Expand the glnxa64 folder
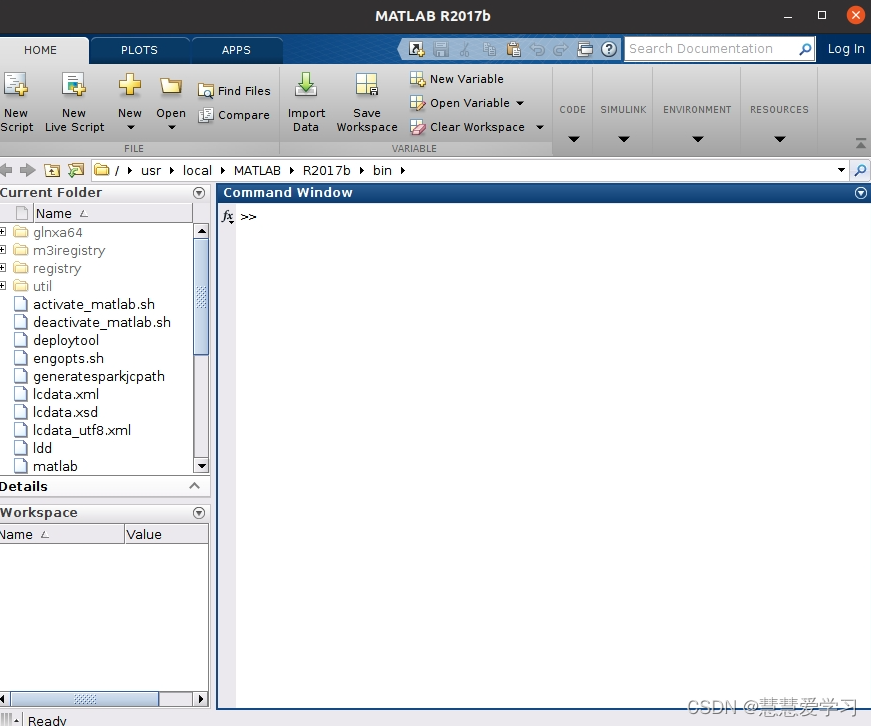Viewport: 871px width, 726px height. point(4,232)
